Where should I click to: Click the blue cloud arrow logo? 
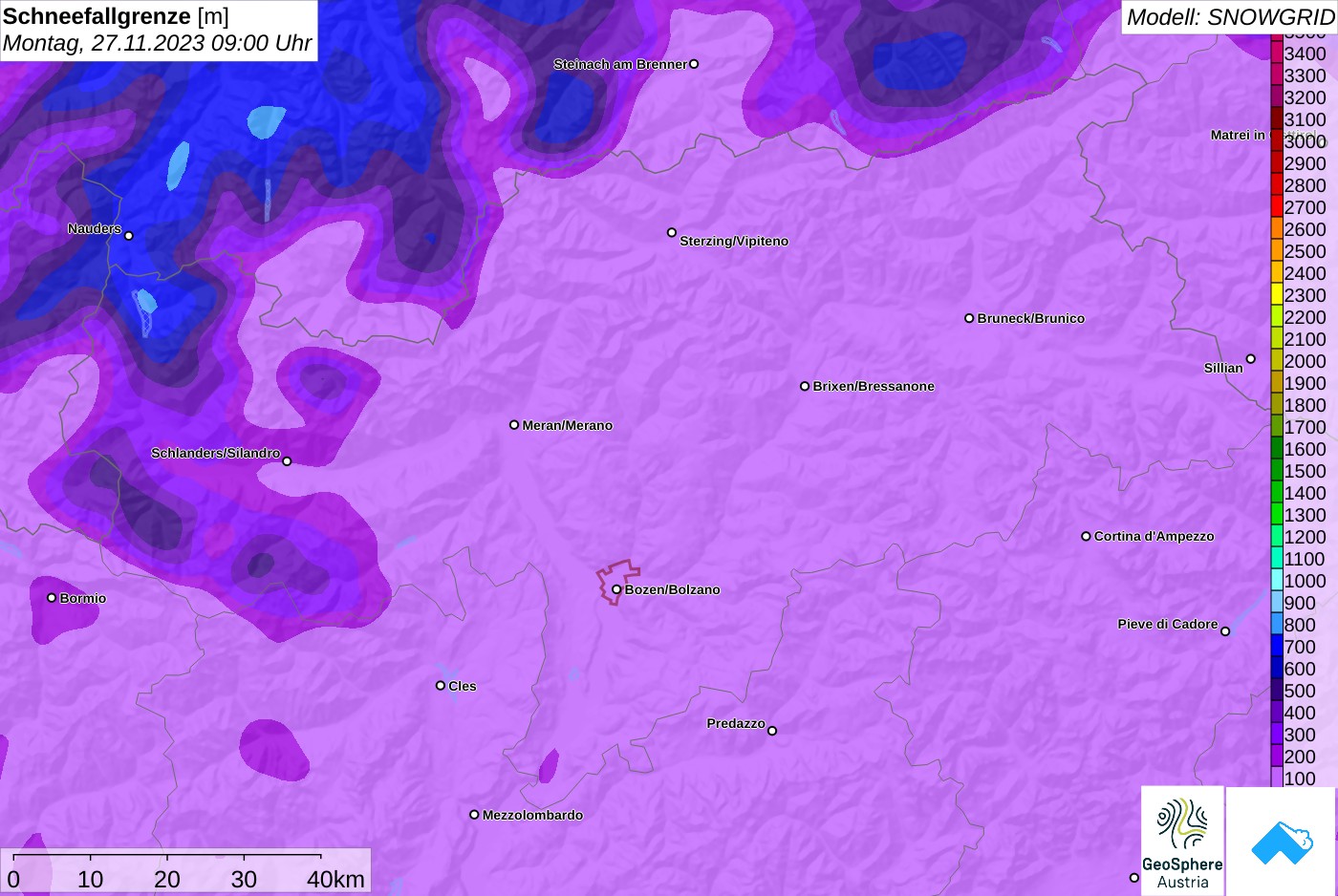1282,842
